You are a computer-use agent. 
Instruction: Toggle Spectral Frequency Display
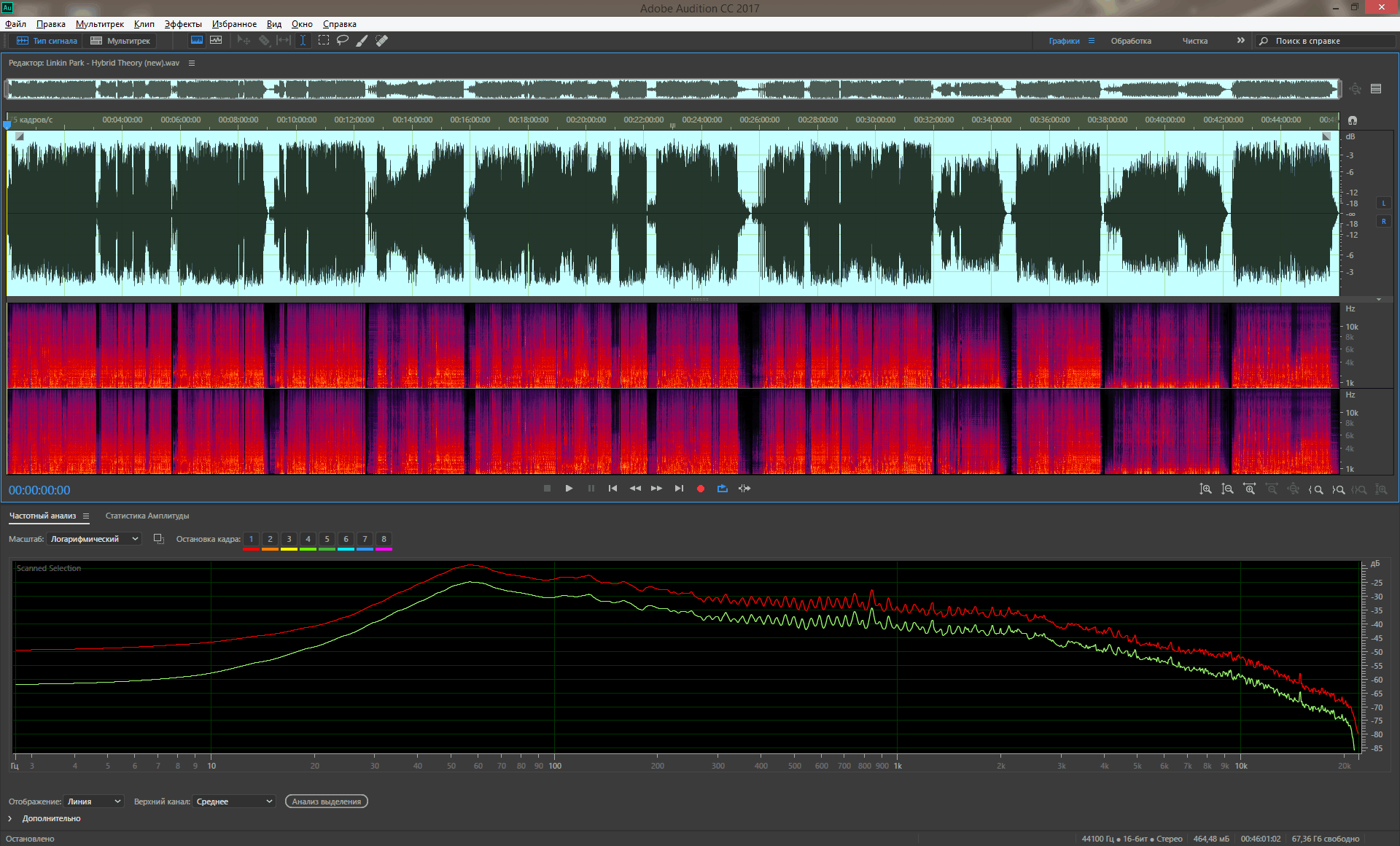(x=197, y=41)
